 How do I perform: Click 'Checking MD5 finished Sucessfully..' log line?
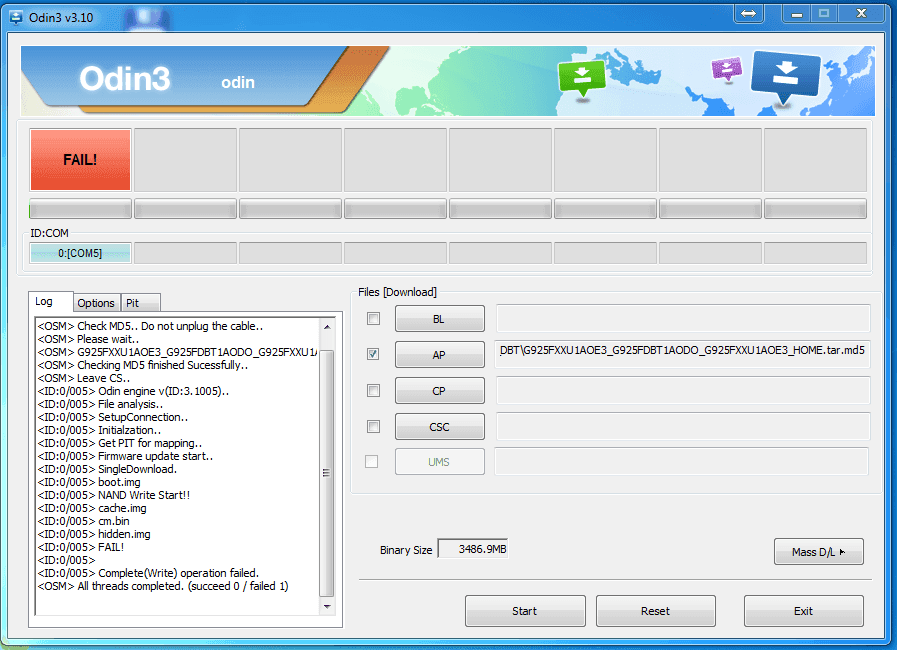(x=142, y=365)
